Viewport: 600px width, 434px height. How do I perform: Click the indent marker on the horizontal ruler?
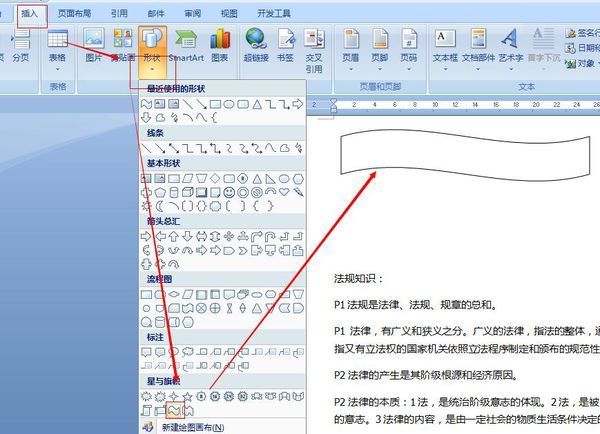pos(333,105)
